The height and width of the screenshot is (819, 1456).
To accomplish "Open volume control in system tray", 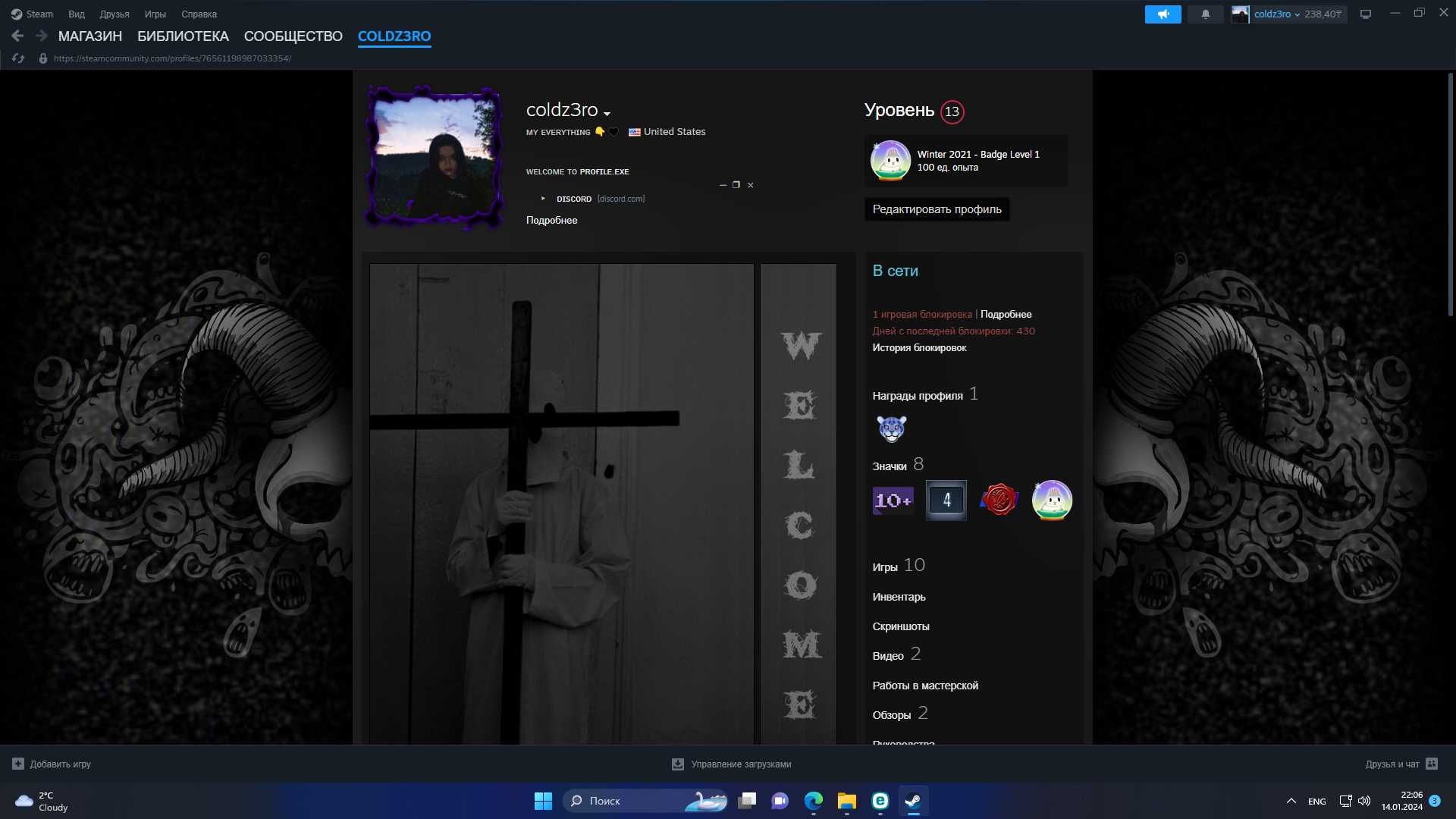I will click(1364, 801).
